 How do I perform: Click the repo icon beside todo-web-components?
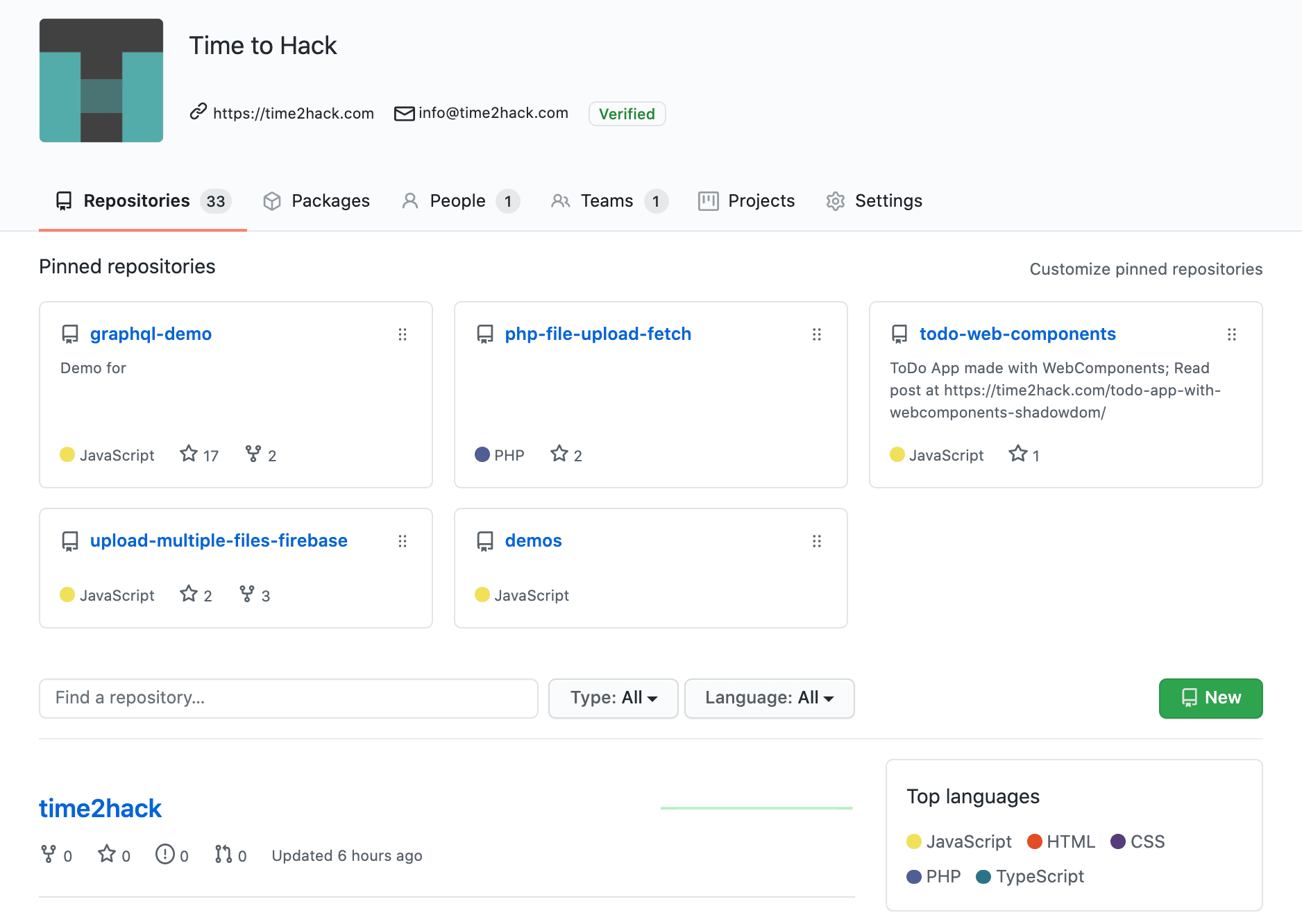coord(899,334)
